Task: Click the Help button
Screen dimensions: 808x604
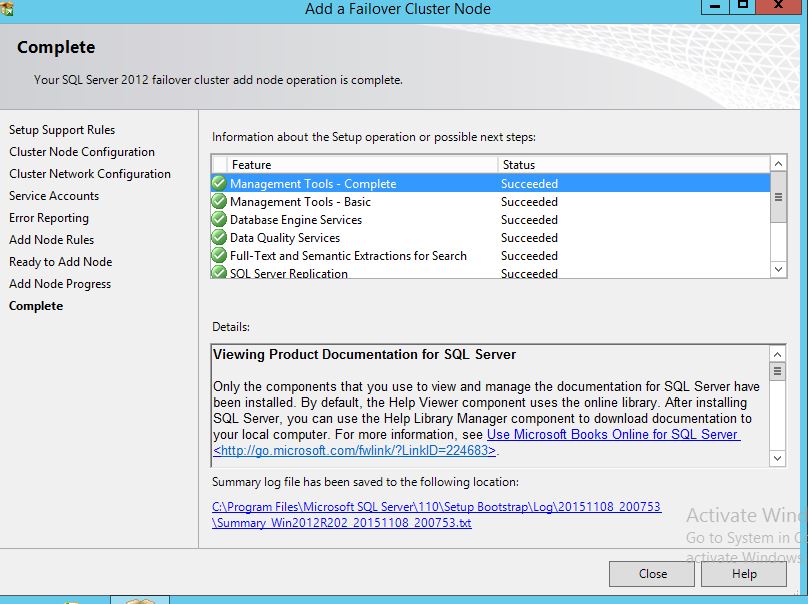Action: click(744, 574)
